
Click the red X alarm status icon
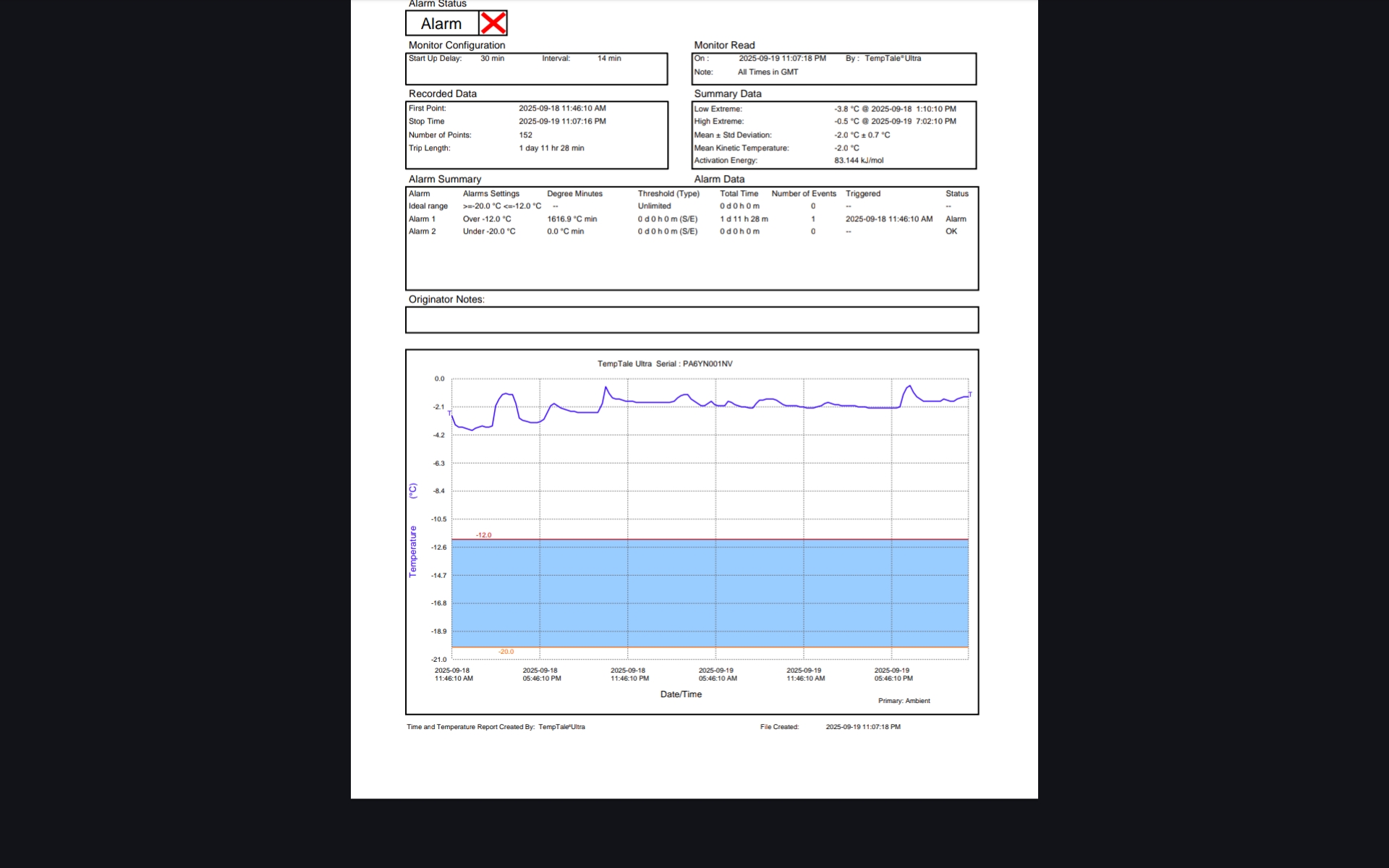coord(493,23)
